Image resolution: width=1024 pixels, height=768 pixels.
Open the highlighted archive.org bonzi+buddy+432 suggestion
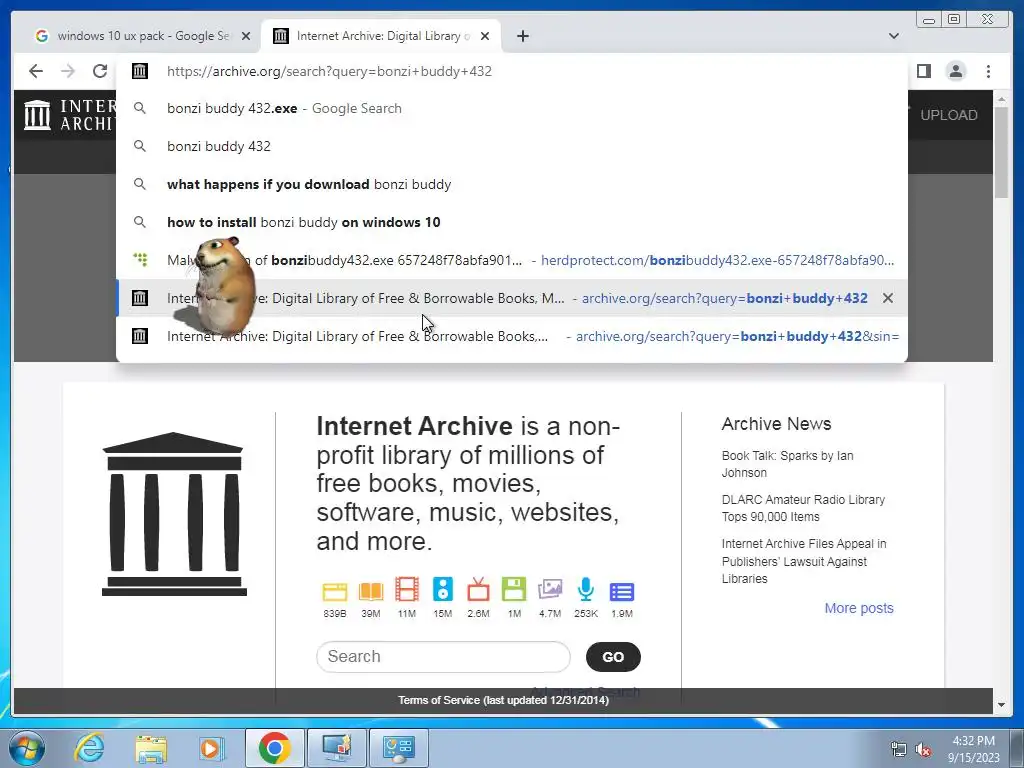(x=511, y=298)
